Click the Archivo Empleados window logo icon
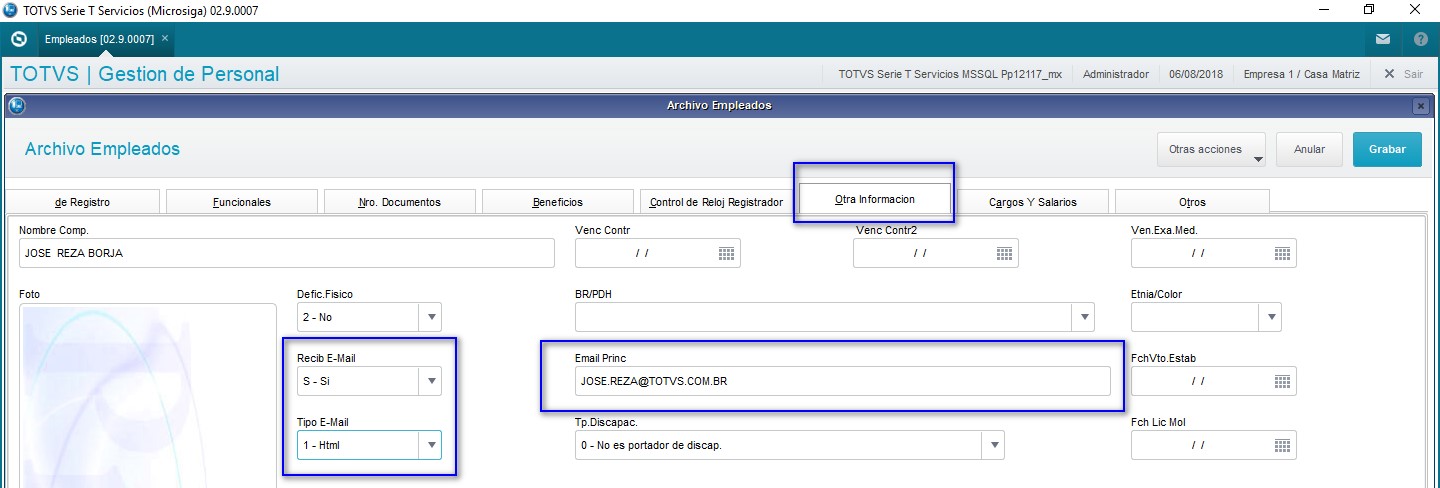Screen dimensions: 1440x488 pyautogui.click(x=16, y=105)
